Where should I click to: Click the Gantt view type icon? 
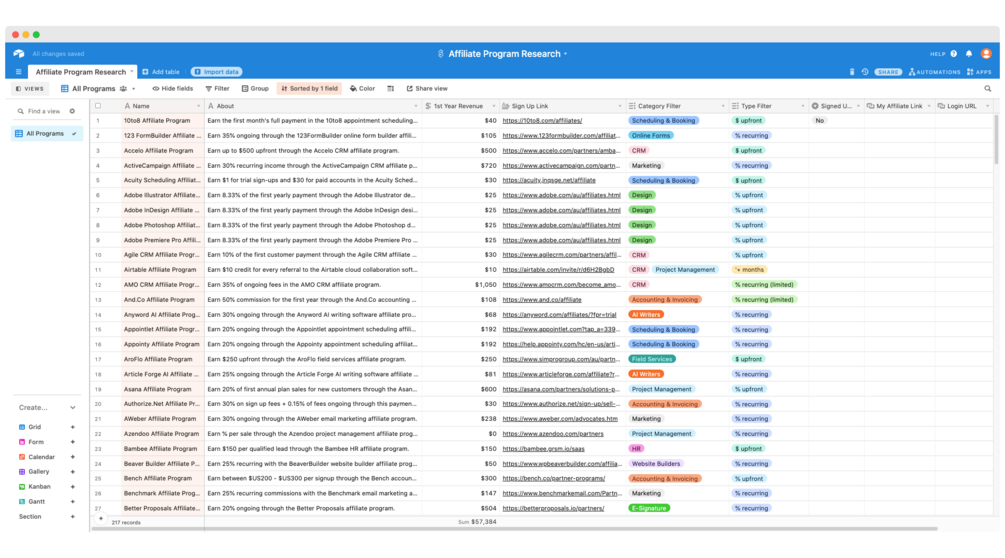(22, 502)
